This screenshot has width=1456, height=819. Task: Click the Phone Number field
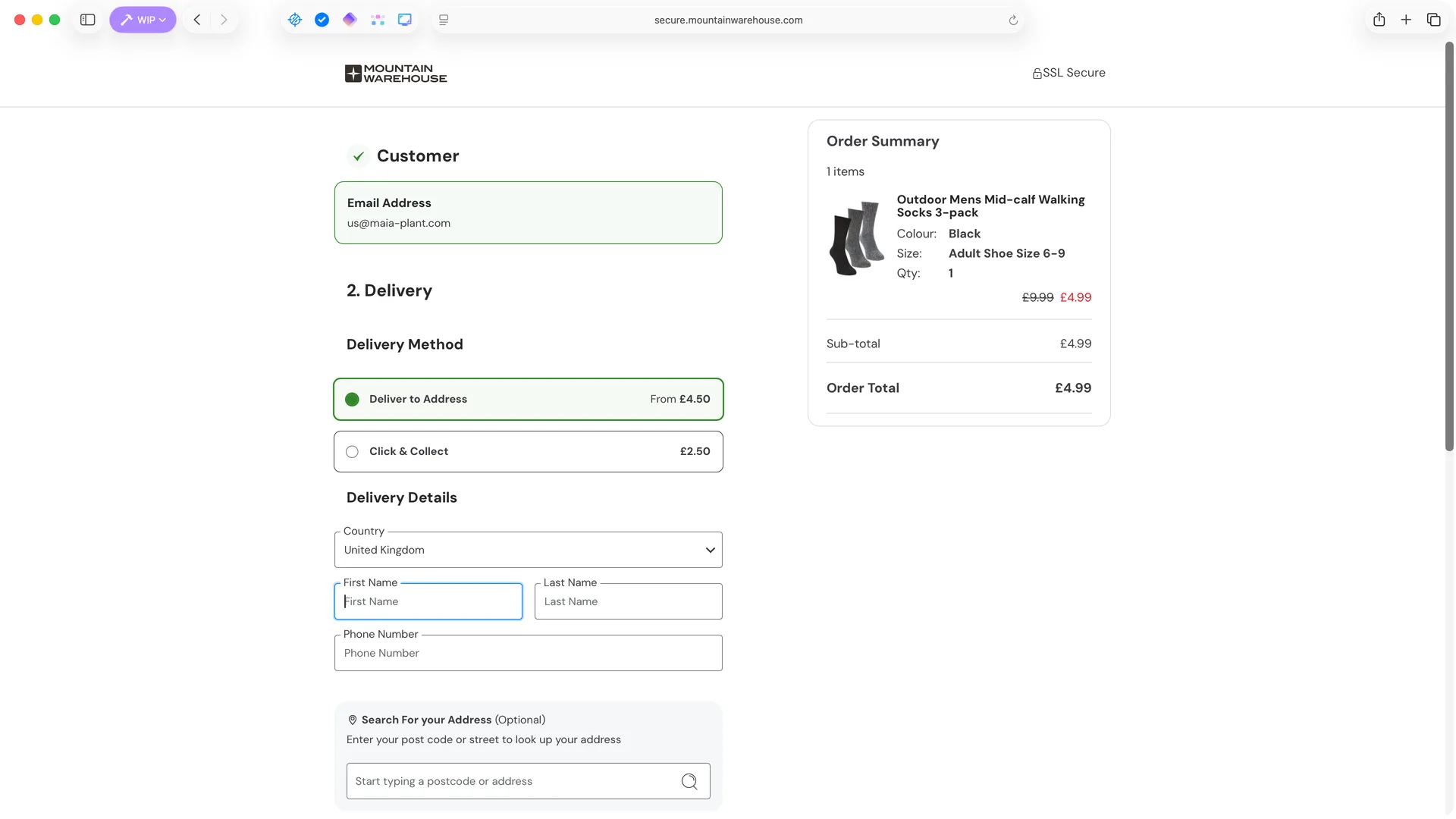(528, 653)
